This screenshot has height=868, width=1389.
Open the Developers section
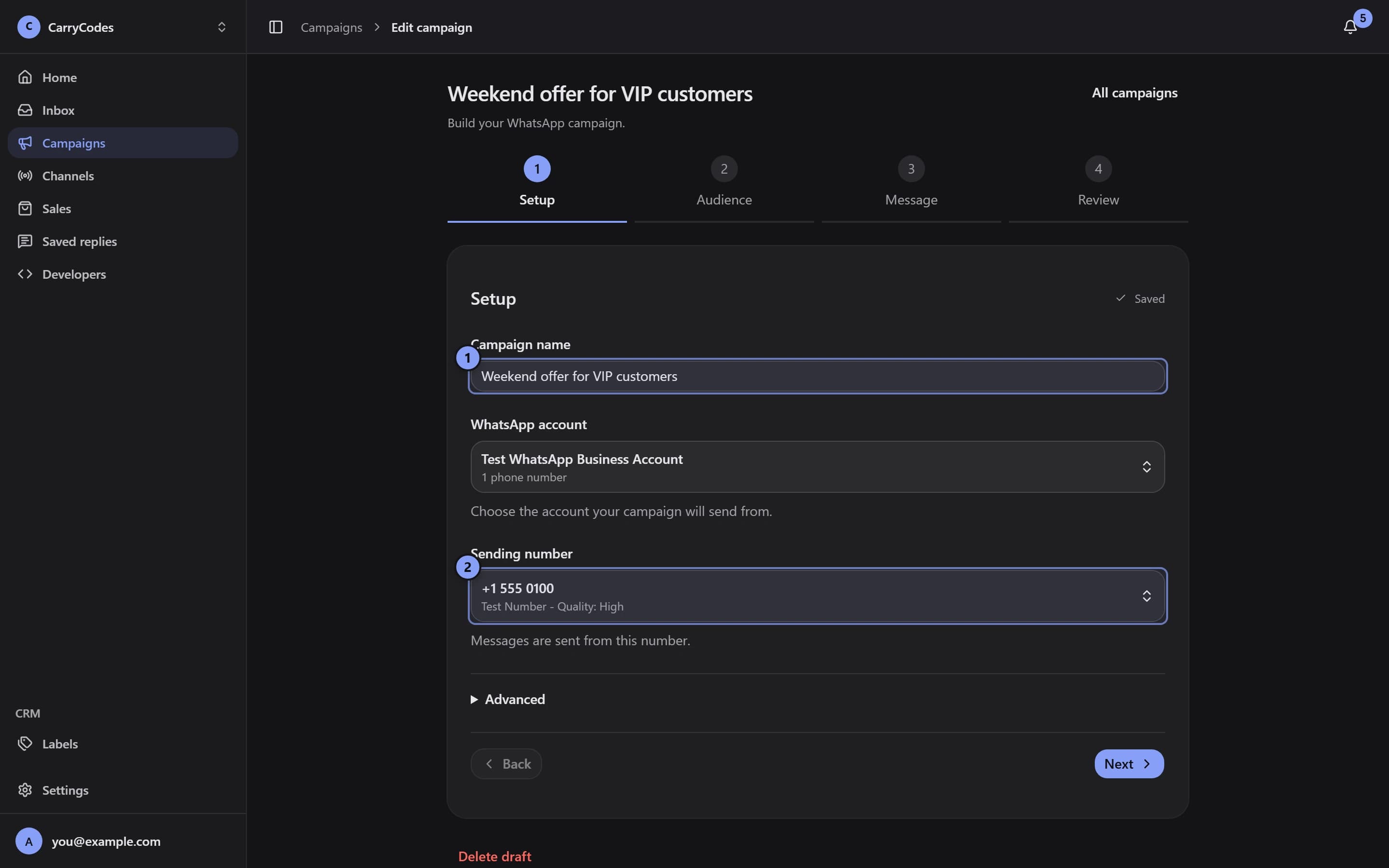pos(123,274)
